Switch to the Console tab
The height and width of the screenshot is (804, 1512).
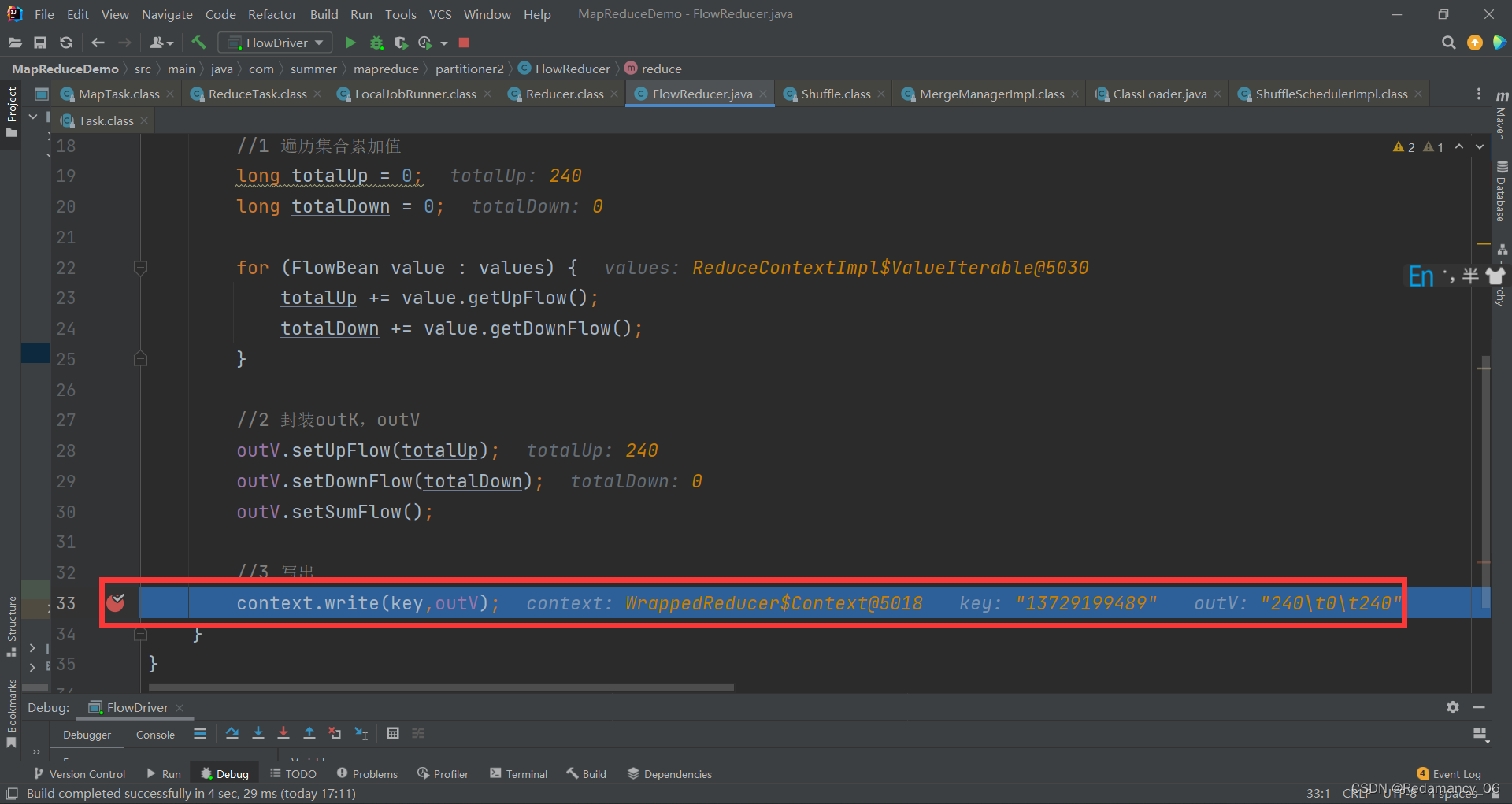tap(155, 735)
